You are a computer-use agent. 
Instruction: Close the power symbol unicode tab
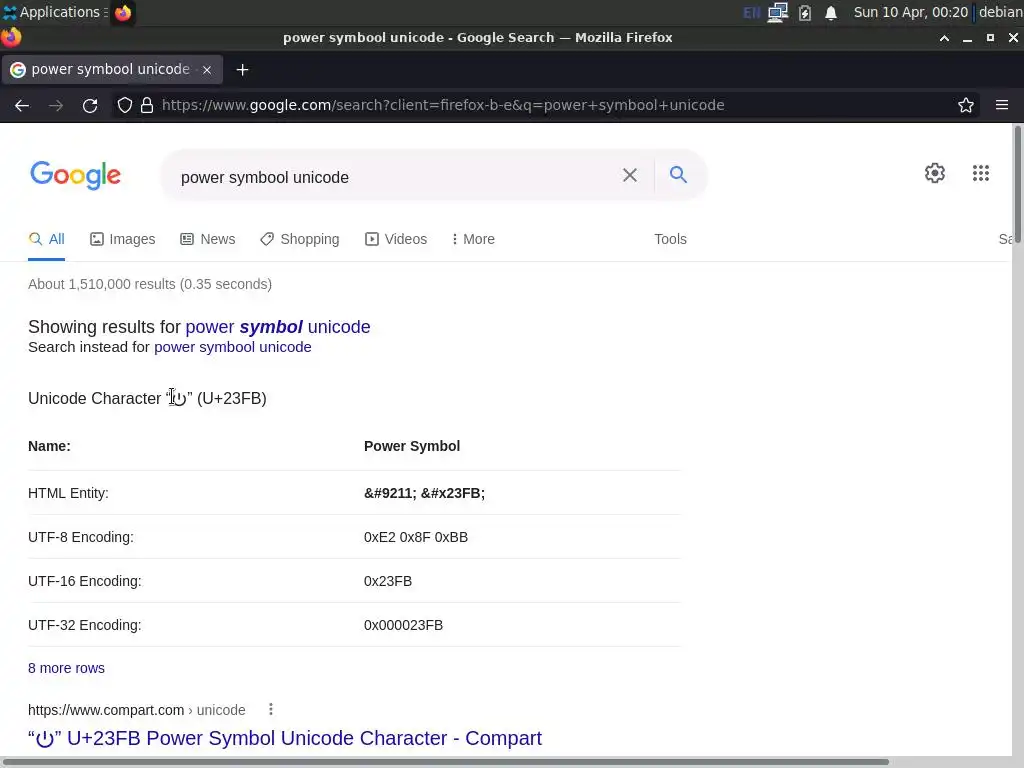tap(207, 70)
